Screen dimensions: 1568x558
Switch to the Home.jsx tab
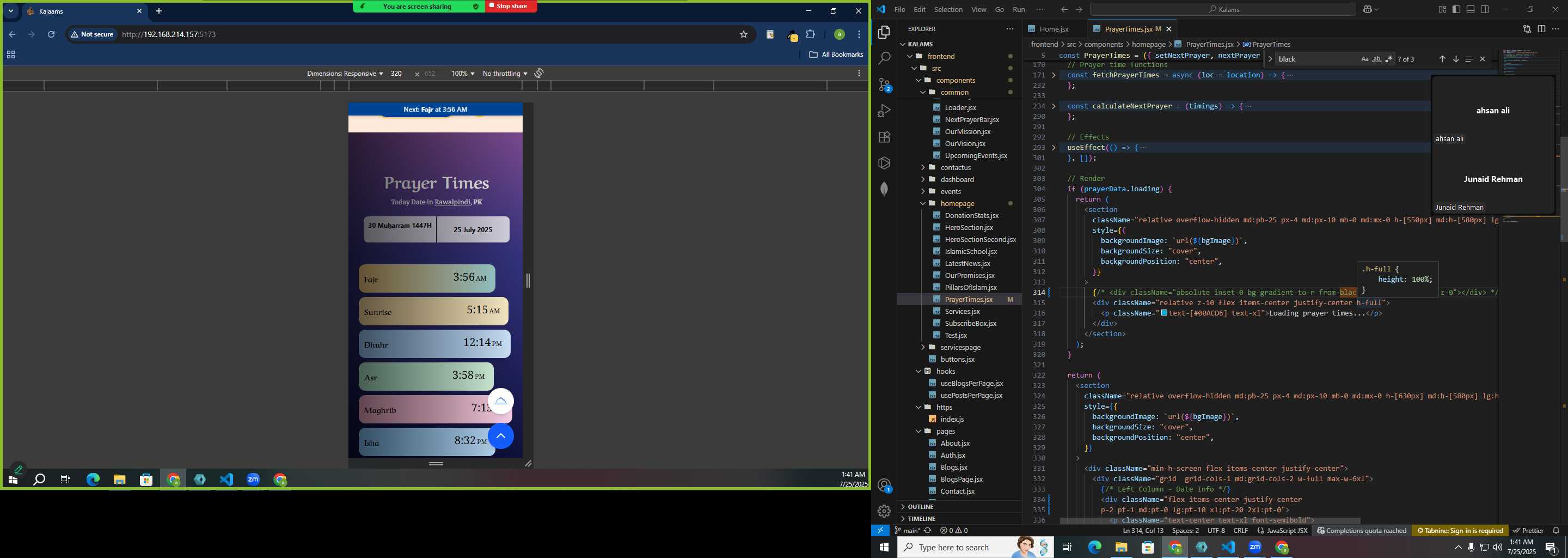(1053, 29)
